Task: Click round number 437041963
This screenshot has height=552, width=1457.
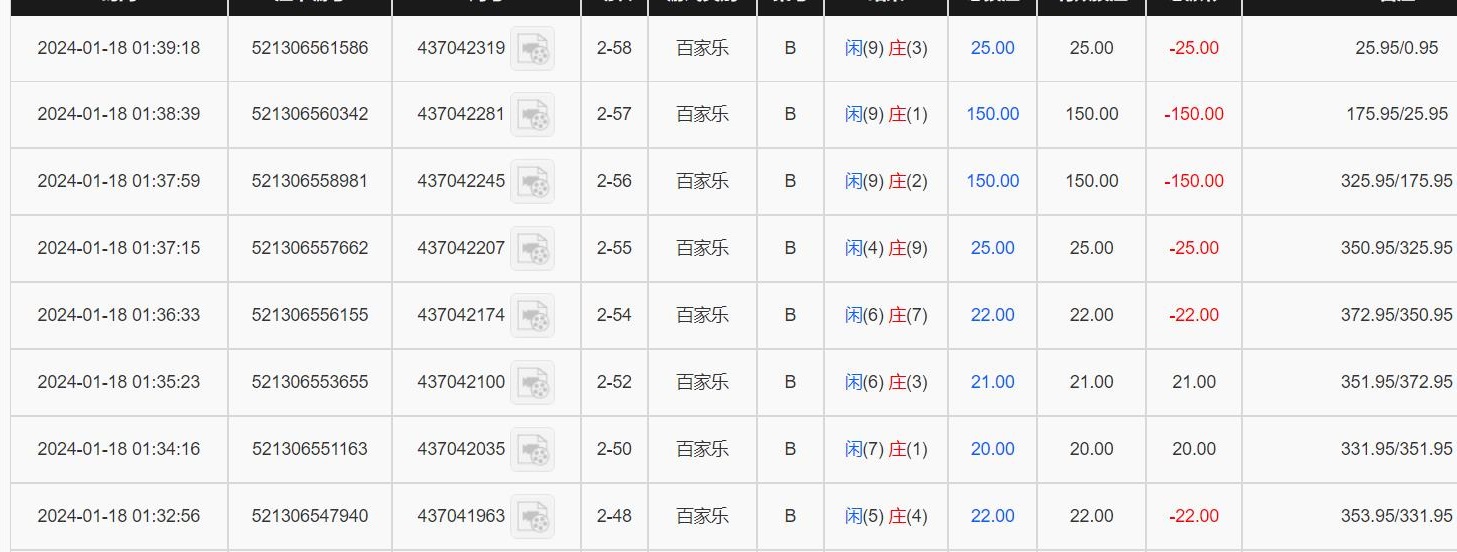Action: click(461, 516)
